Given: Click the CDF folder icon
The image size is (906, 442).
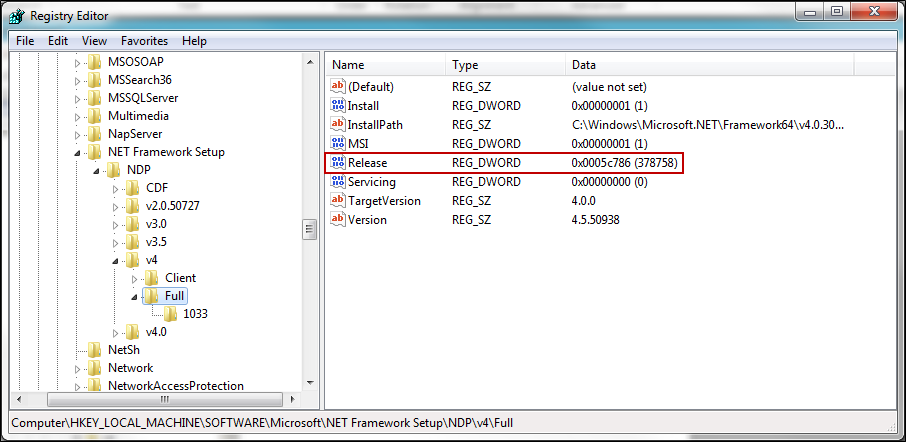Looking at the screenshot, I should point(133,188).
